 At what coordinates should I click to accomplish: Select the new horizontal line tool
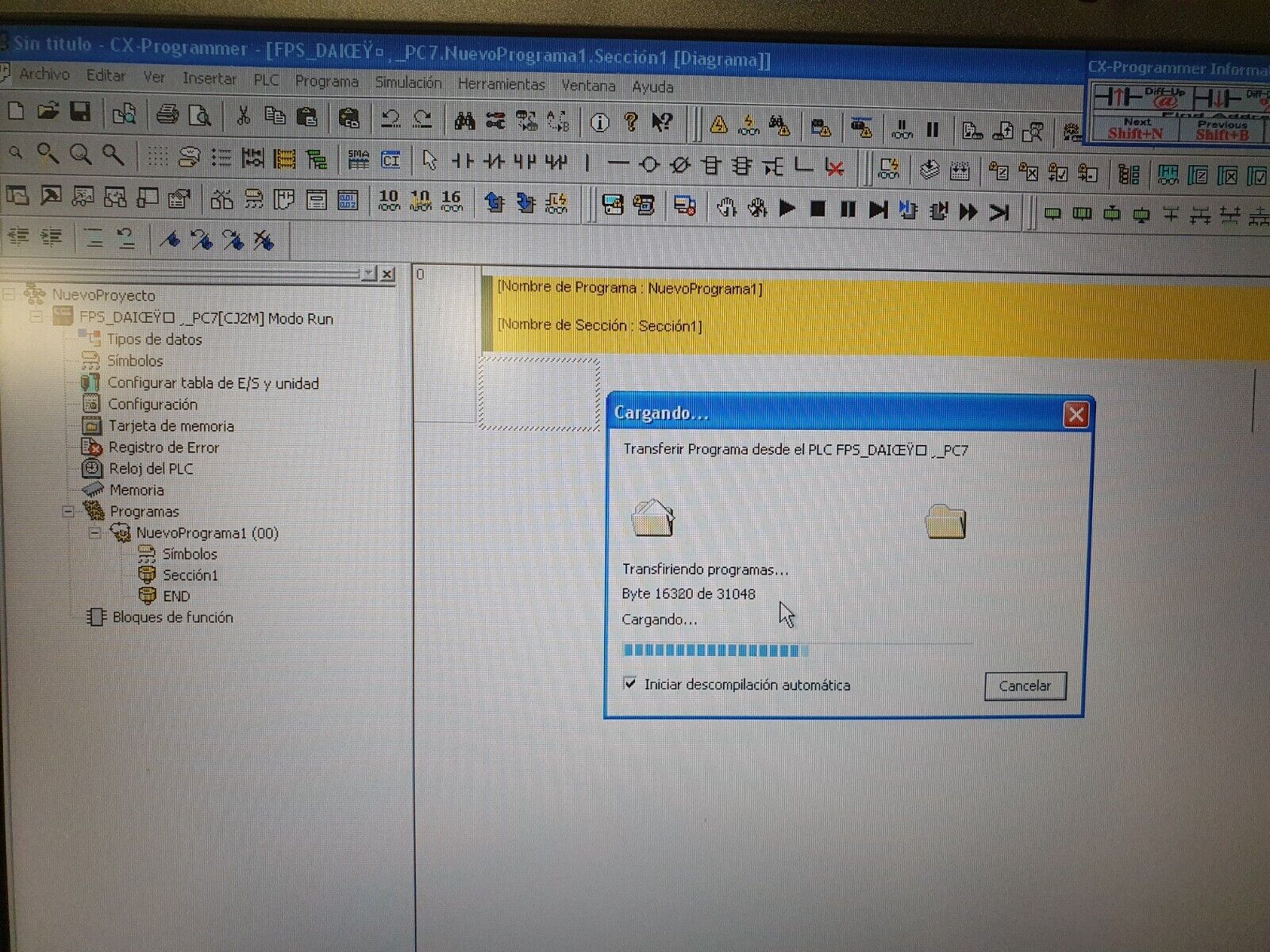pos(618,165)
